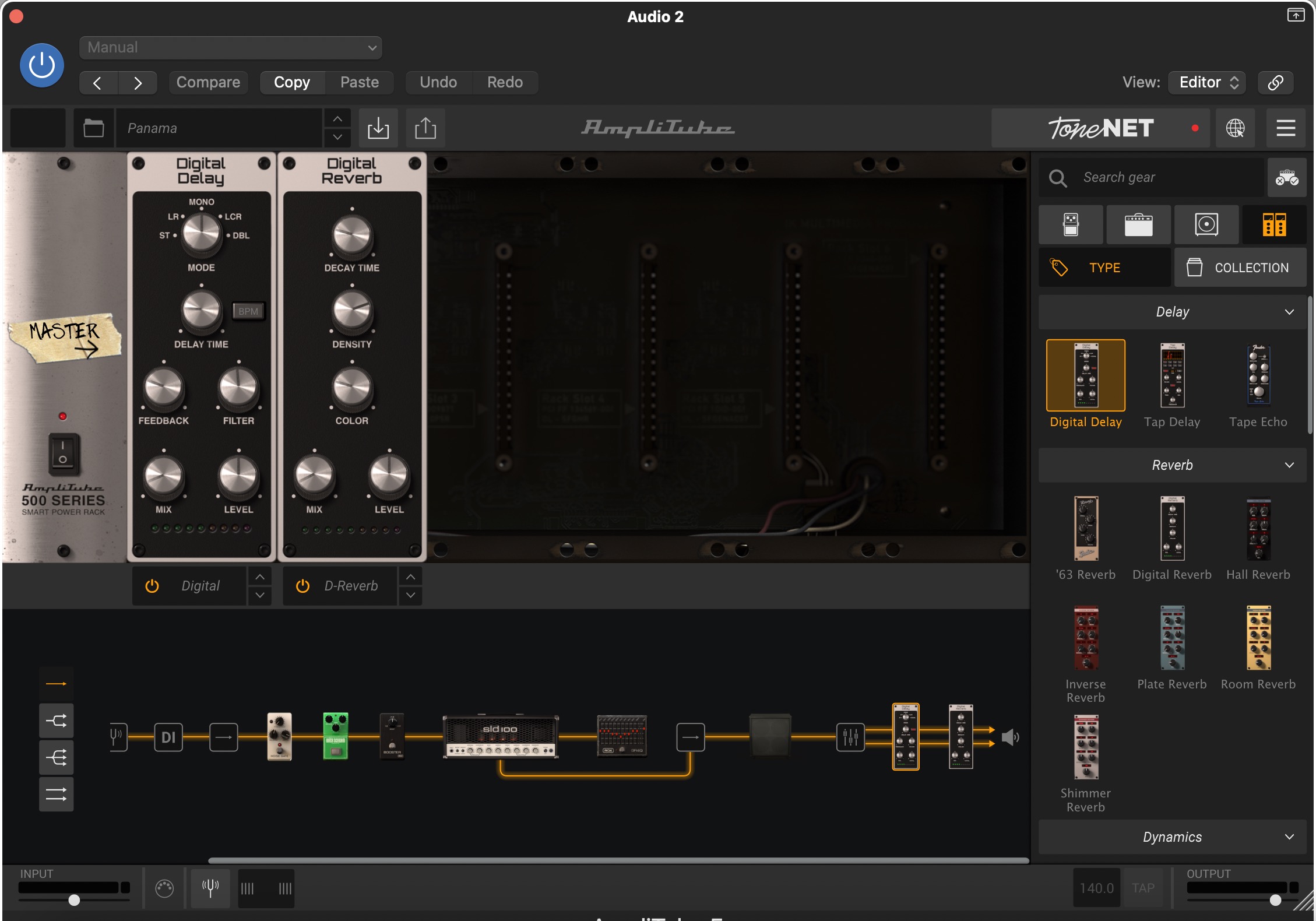This screenshot has height=921, width=1316.
Task: Select the three-way split signal chain routing
Action: pos(57,758)
